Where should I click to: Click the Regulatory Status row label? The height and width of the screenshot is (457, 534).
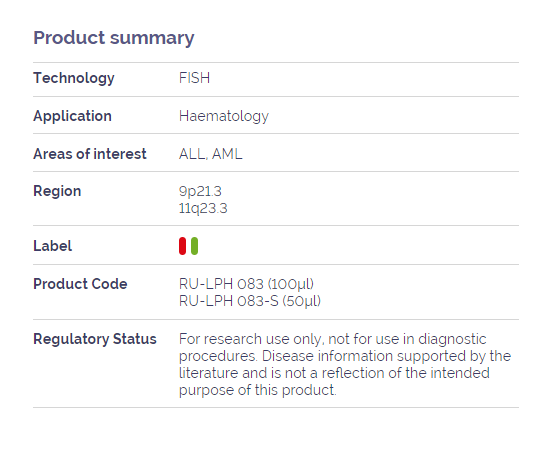coord(95,339)
